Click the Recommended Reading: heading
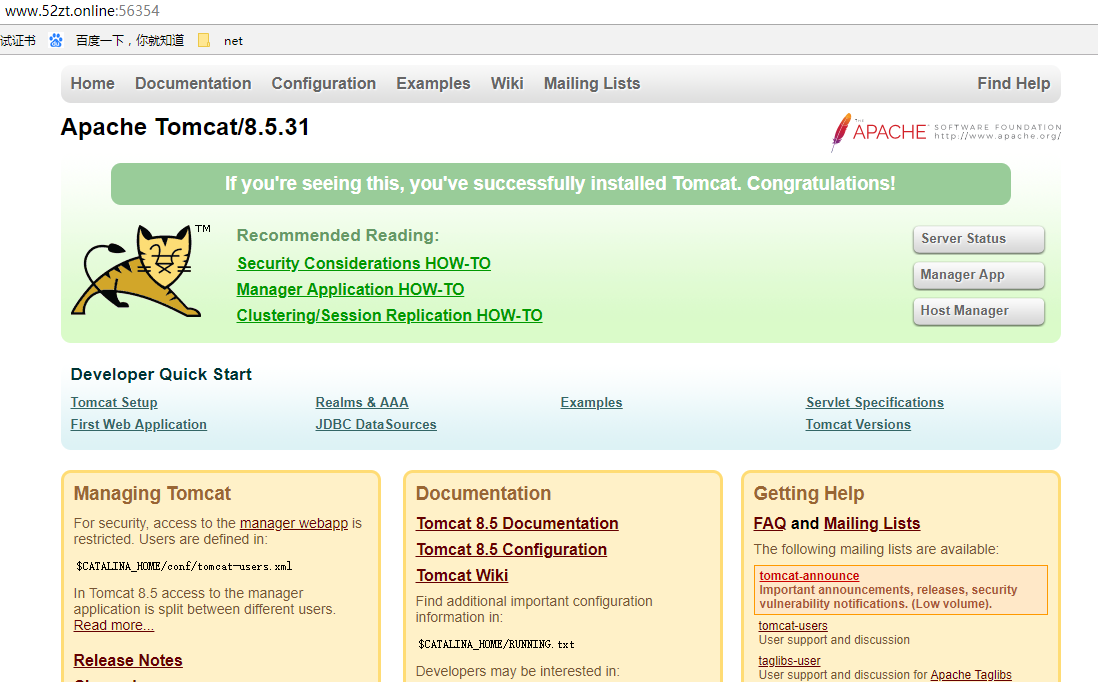This screenshot has height=682, width=1098. tap(338, 235)
